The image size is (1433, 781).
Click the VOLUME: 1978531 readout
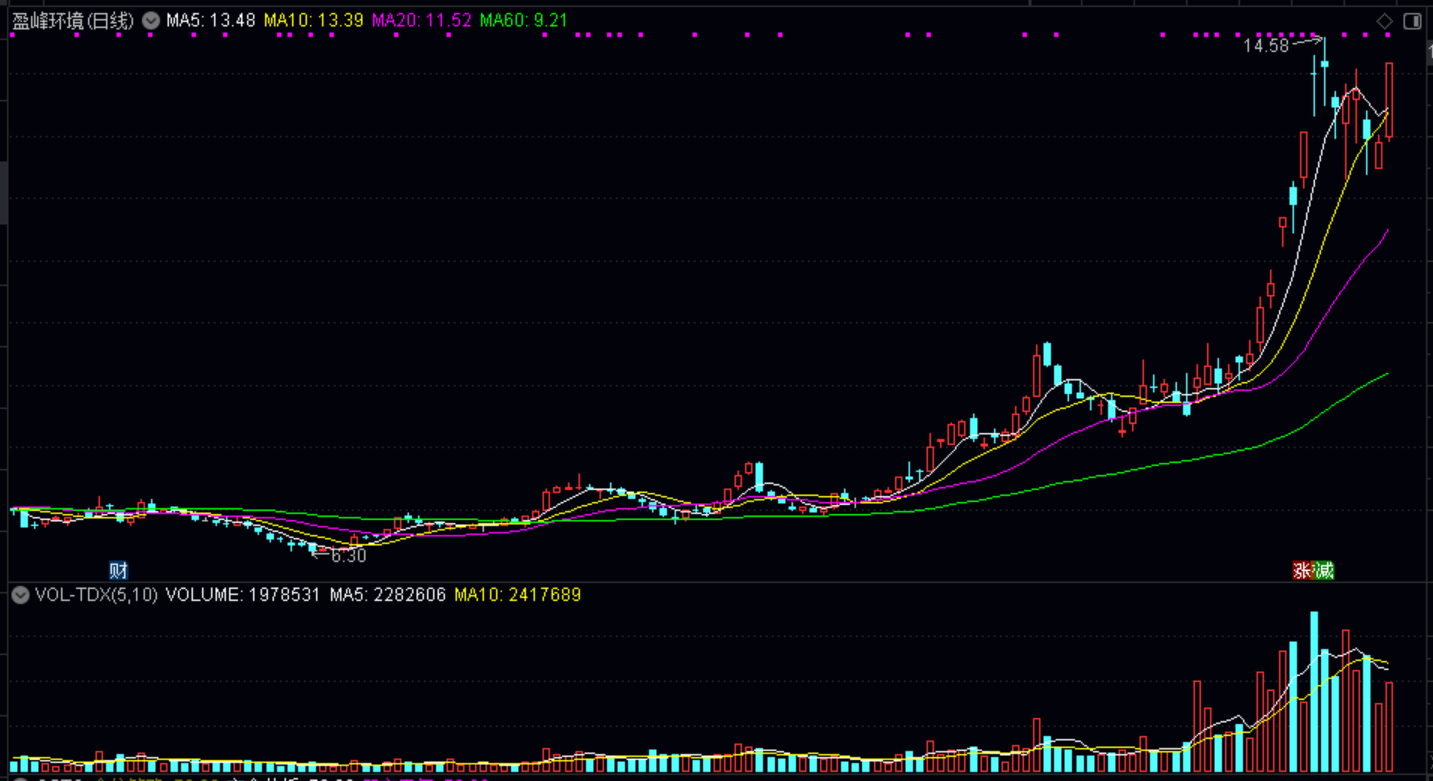[x=243, y=595]
